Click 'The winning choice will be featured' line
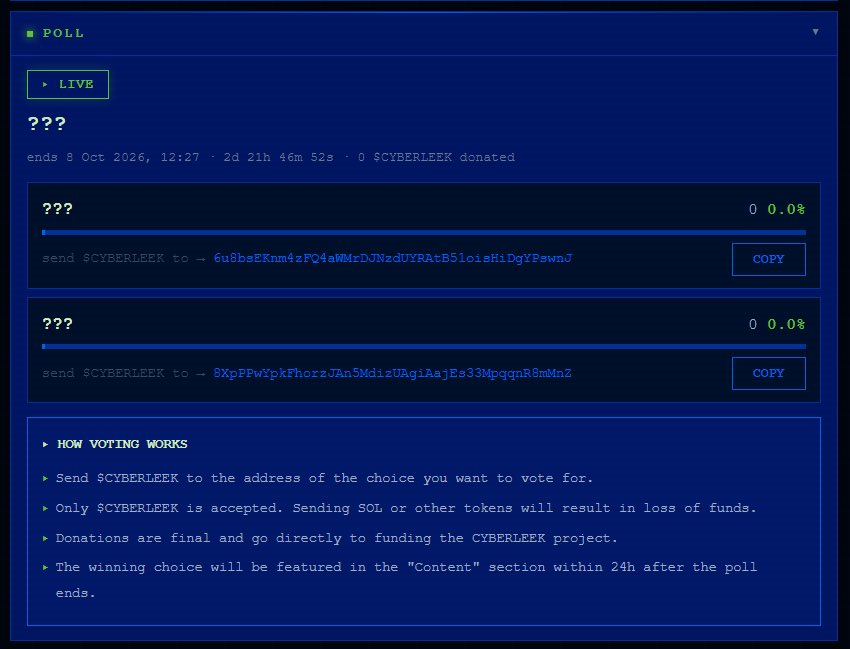 [406, 580]
